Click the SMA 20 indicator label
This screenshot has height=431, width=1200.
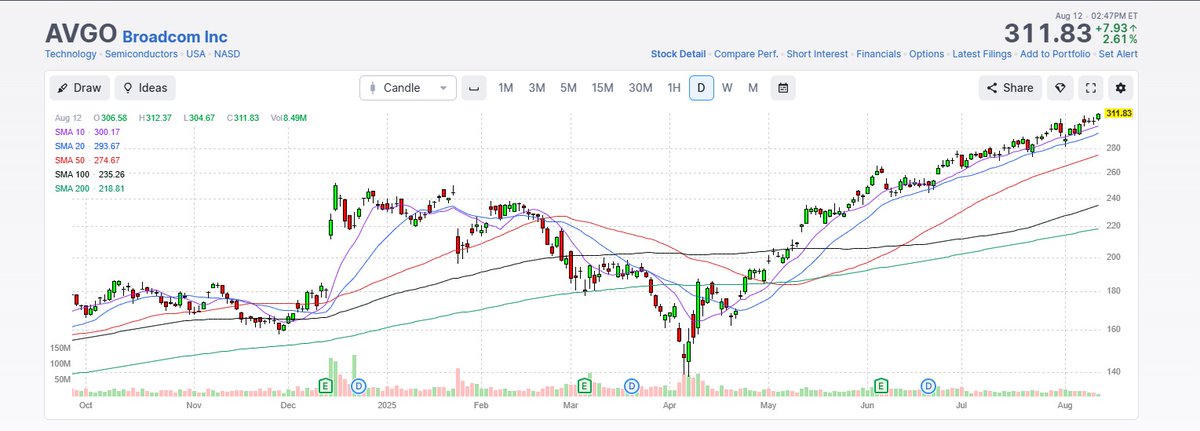pos(69,146)
